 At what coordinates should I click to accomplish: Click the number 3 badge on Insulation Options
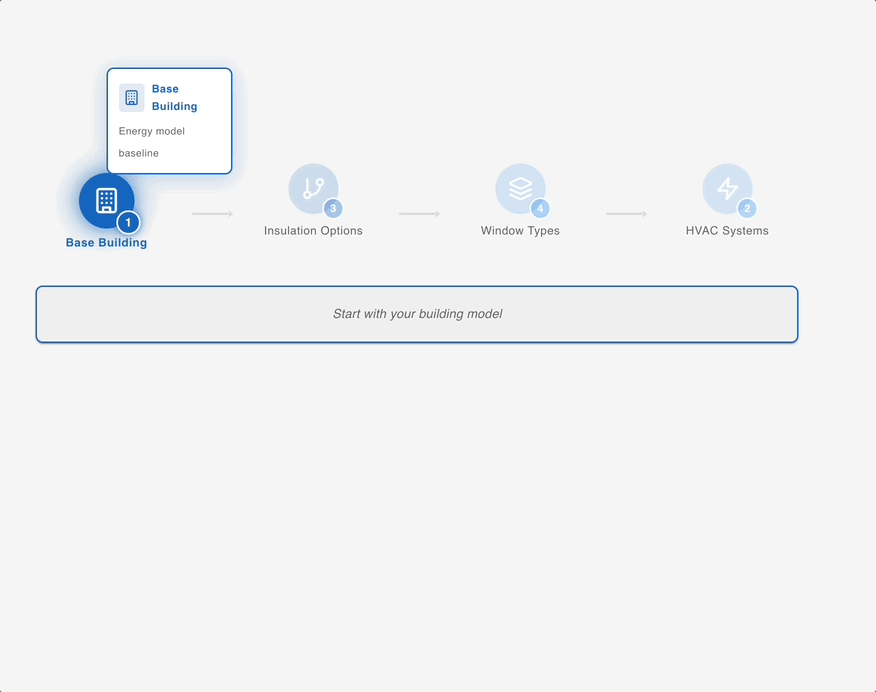(x=333, y=209)
